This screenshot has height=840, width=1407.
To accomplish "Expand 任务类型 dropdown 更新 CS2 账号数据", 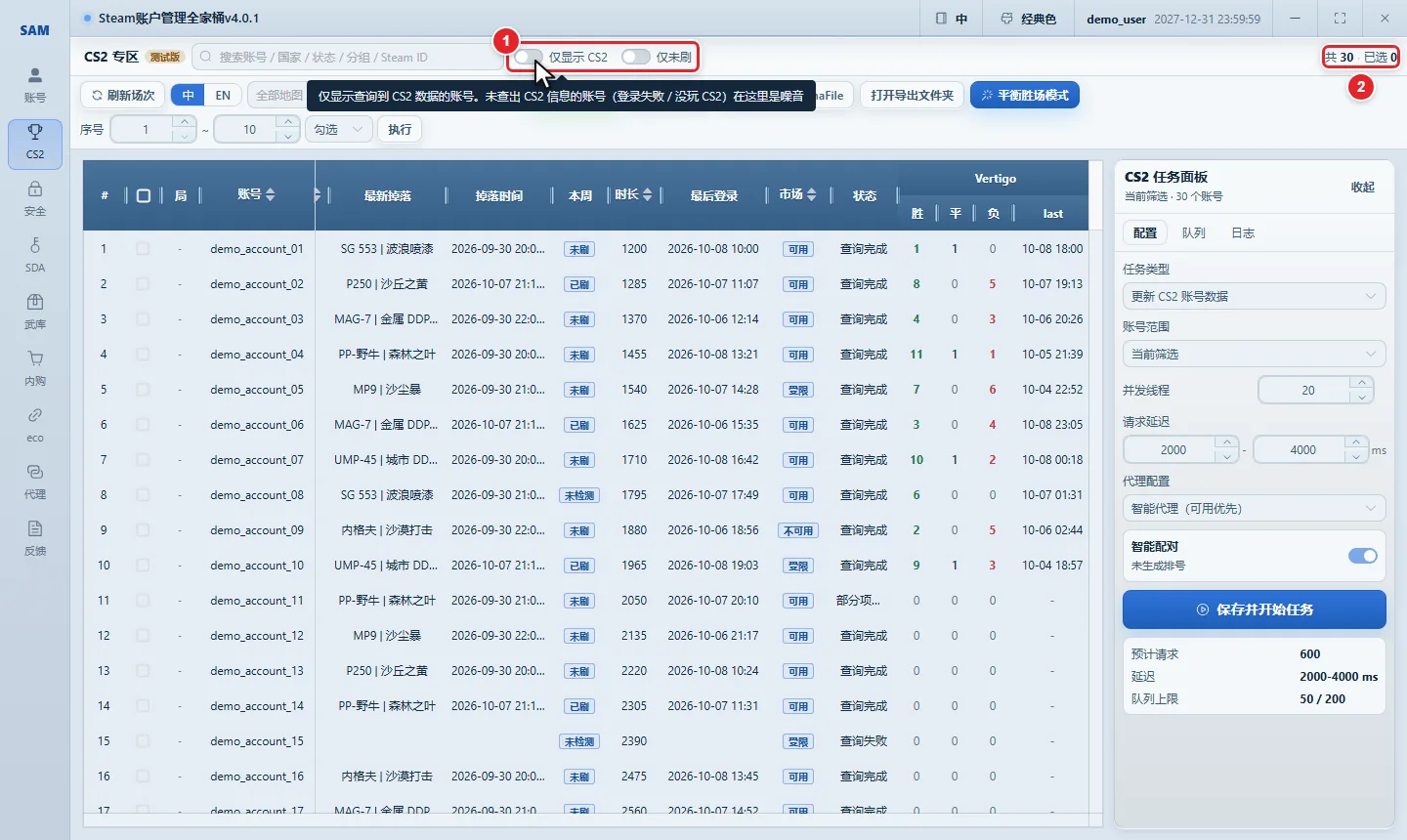I will coord(1254,296).
